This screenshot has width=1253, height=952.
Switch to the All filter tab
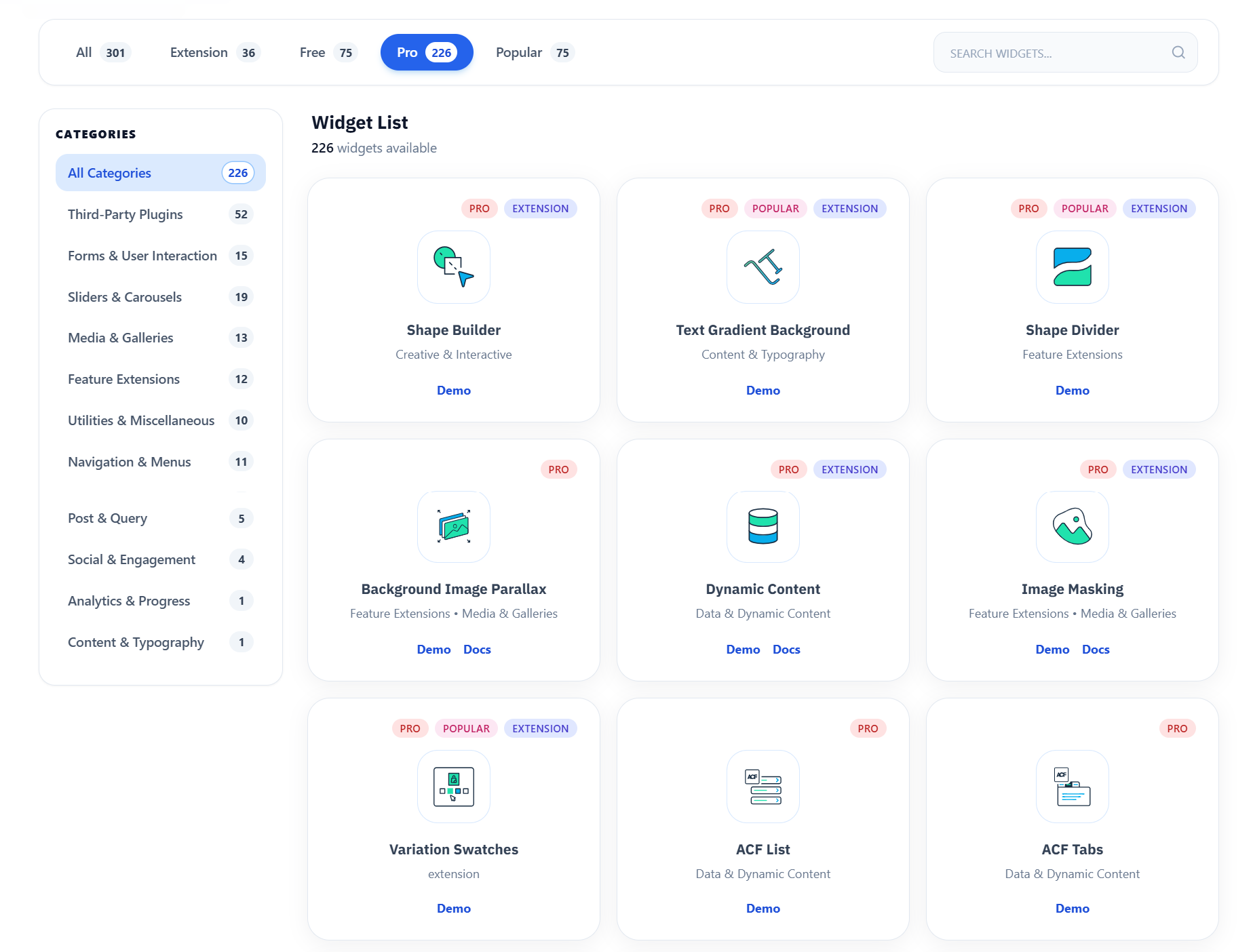[102, 52]
